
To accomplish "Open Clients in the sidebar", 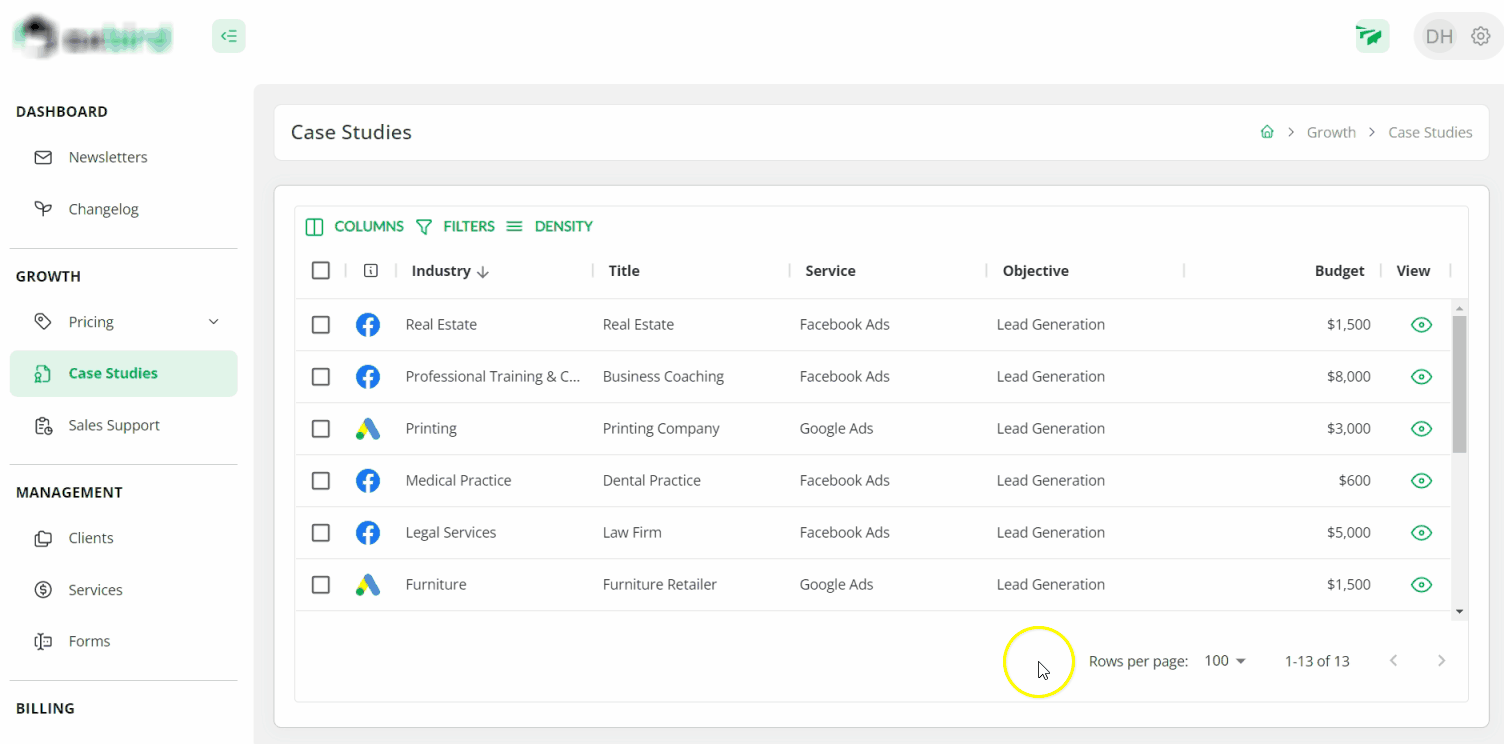I will 124,538.
